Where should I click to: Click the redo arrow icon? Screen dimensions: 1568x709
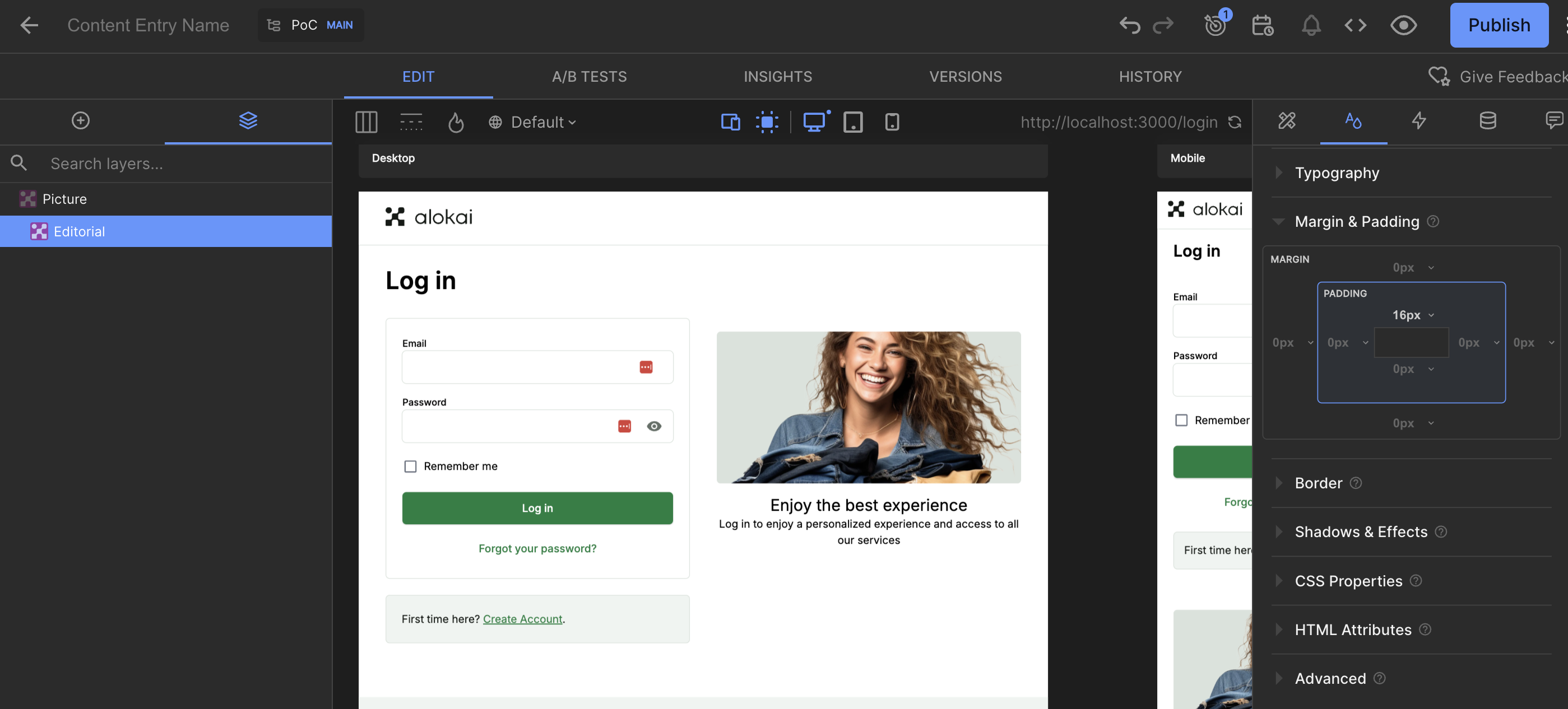[1163, 25]
